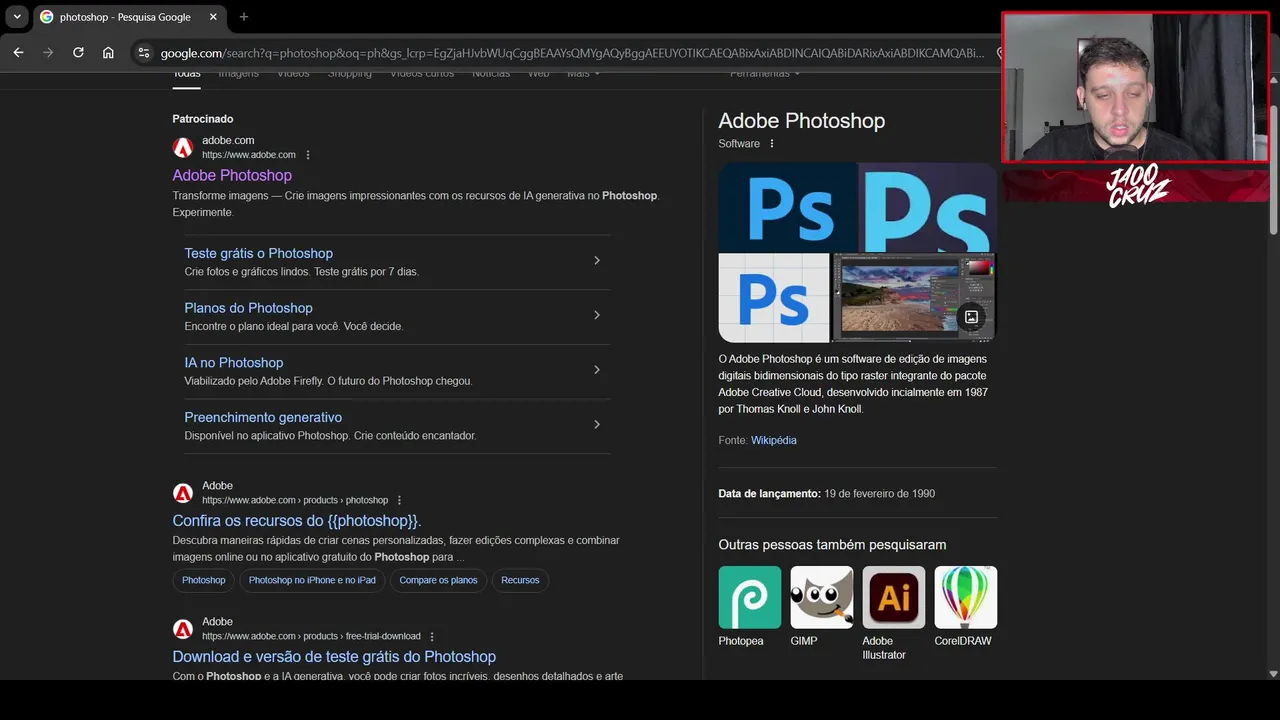Open the browser home page icon

coord(108,53)
